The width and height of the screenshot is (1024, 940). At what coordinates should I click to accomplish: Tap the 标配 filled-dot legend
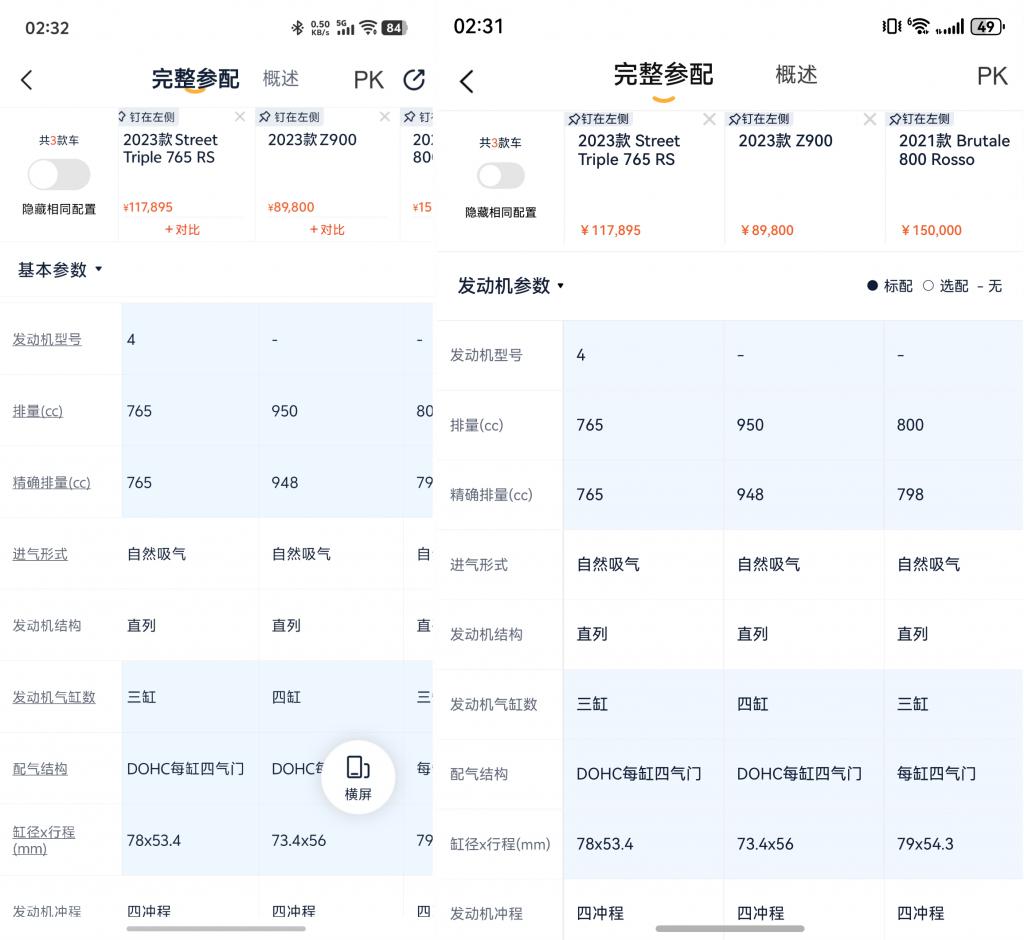pos(889,285)
